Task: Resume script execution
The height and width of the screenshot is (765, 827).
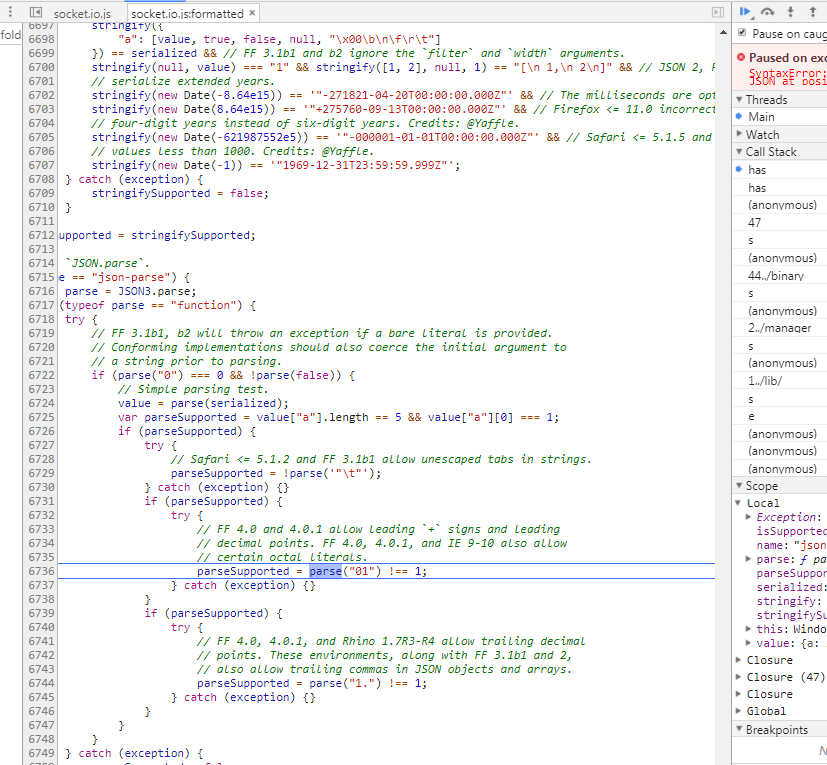Action: (x=745, y=12)
